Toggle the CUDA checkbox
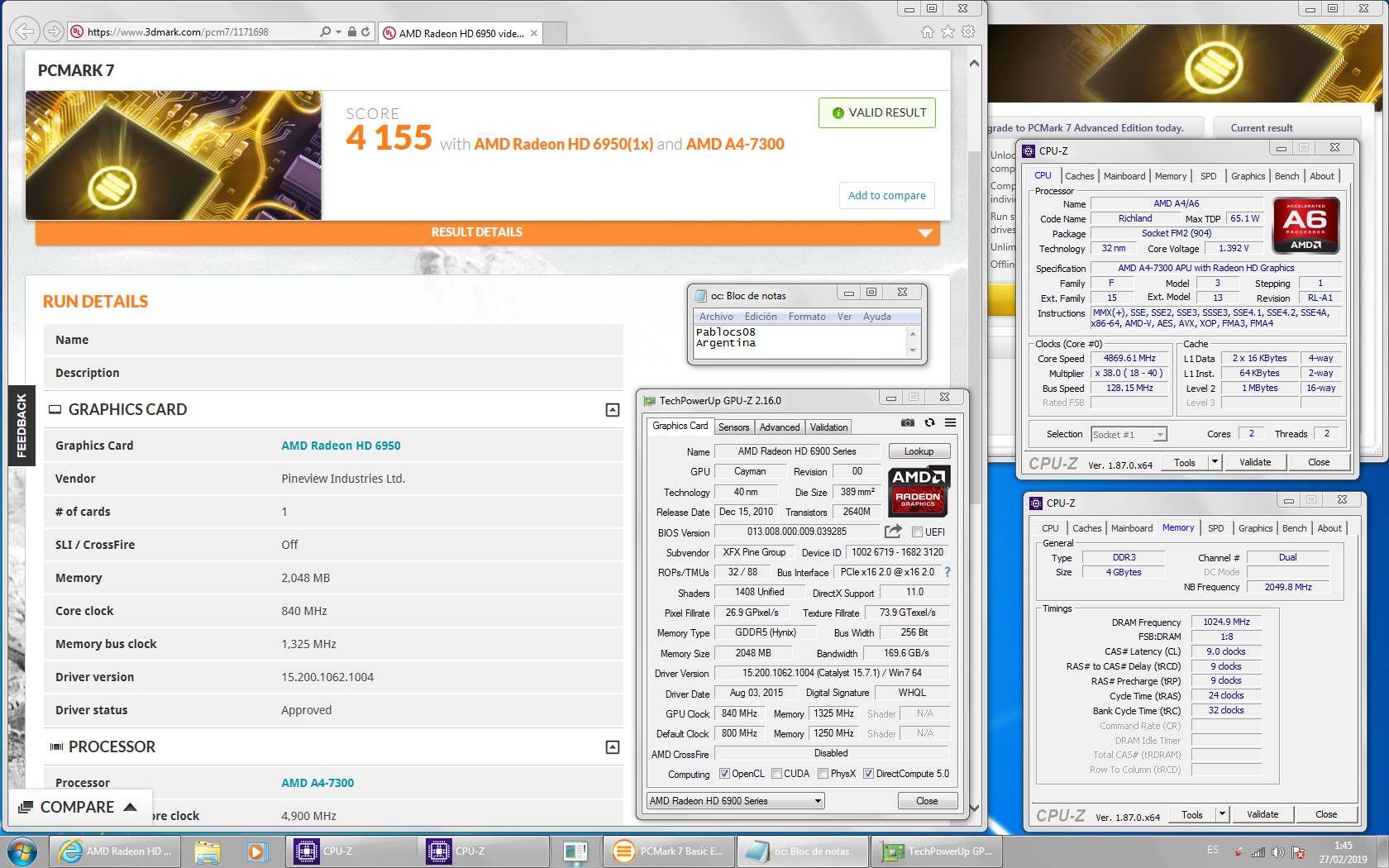The image size is (1389, 868). click(x=776, y=774)
